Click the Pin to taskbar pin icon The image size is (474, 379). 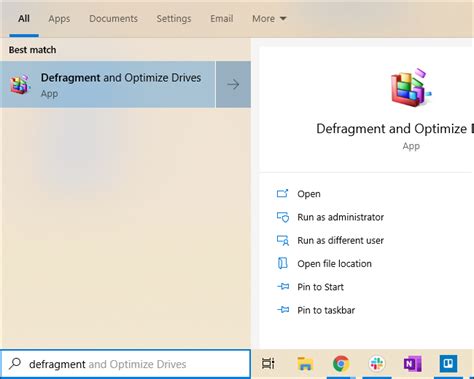(x=283, y=310)
